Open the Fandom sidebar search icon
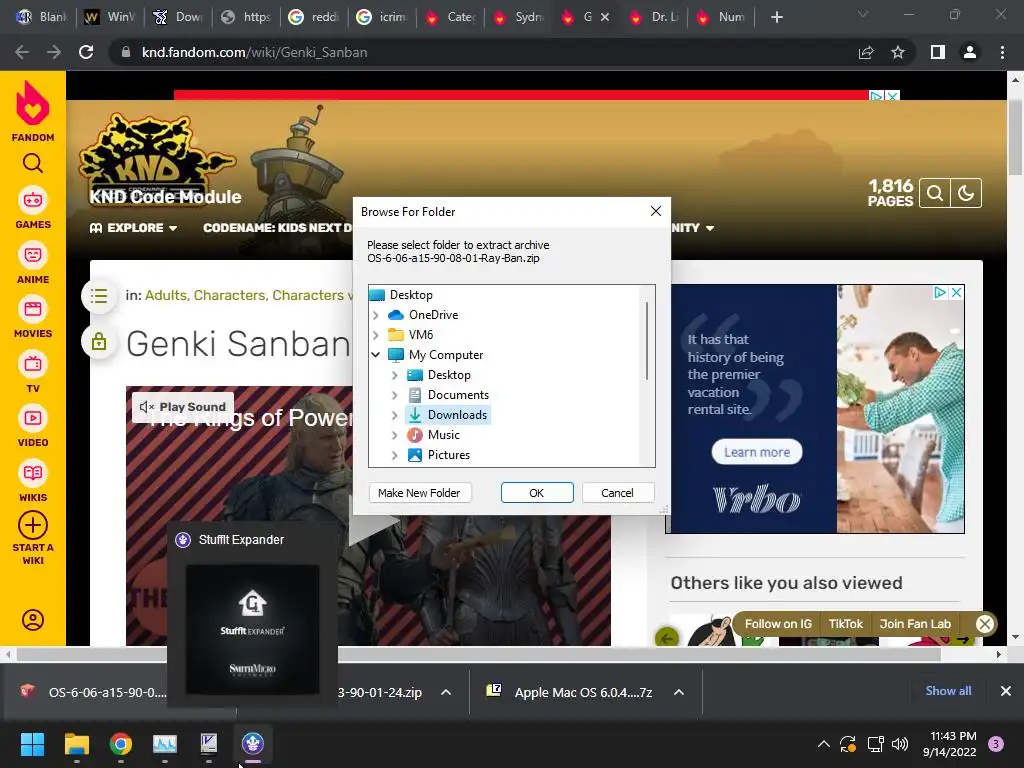The image size is (1024, 768). coord(33,163)
